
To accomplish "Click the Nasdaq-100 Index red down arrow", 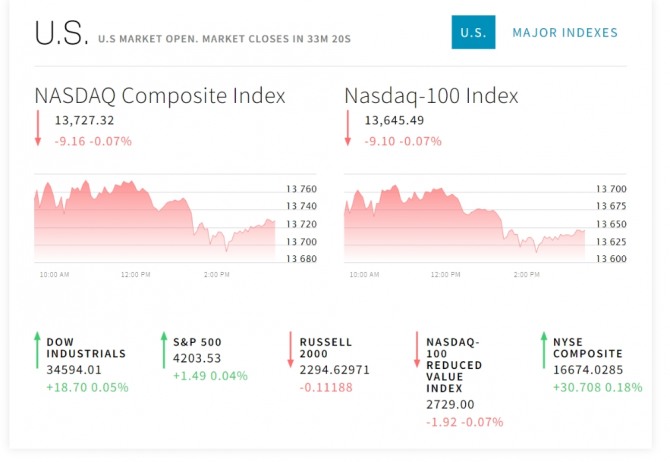I will click(x=348, y=129).
